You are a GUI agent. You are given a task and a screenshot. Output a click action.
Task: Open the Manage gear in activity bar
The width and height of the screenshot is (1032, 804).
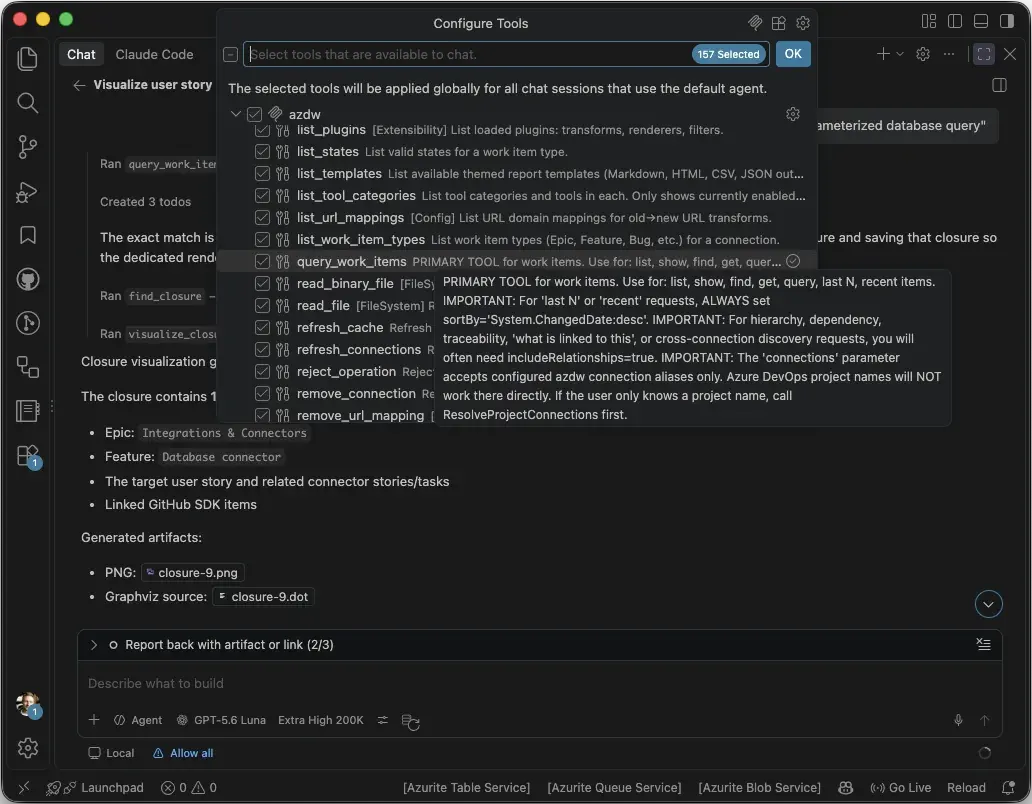point(27,748)
